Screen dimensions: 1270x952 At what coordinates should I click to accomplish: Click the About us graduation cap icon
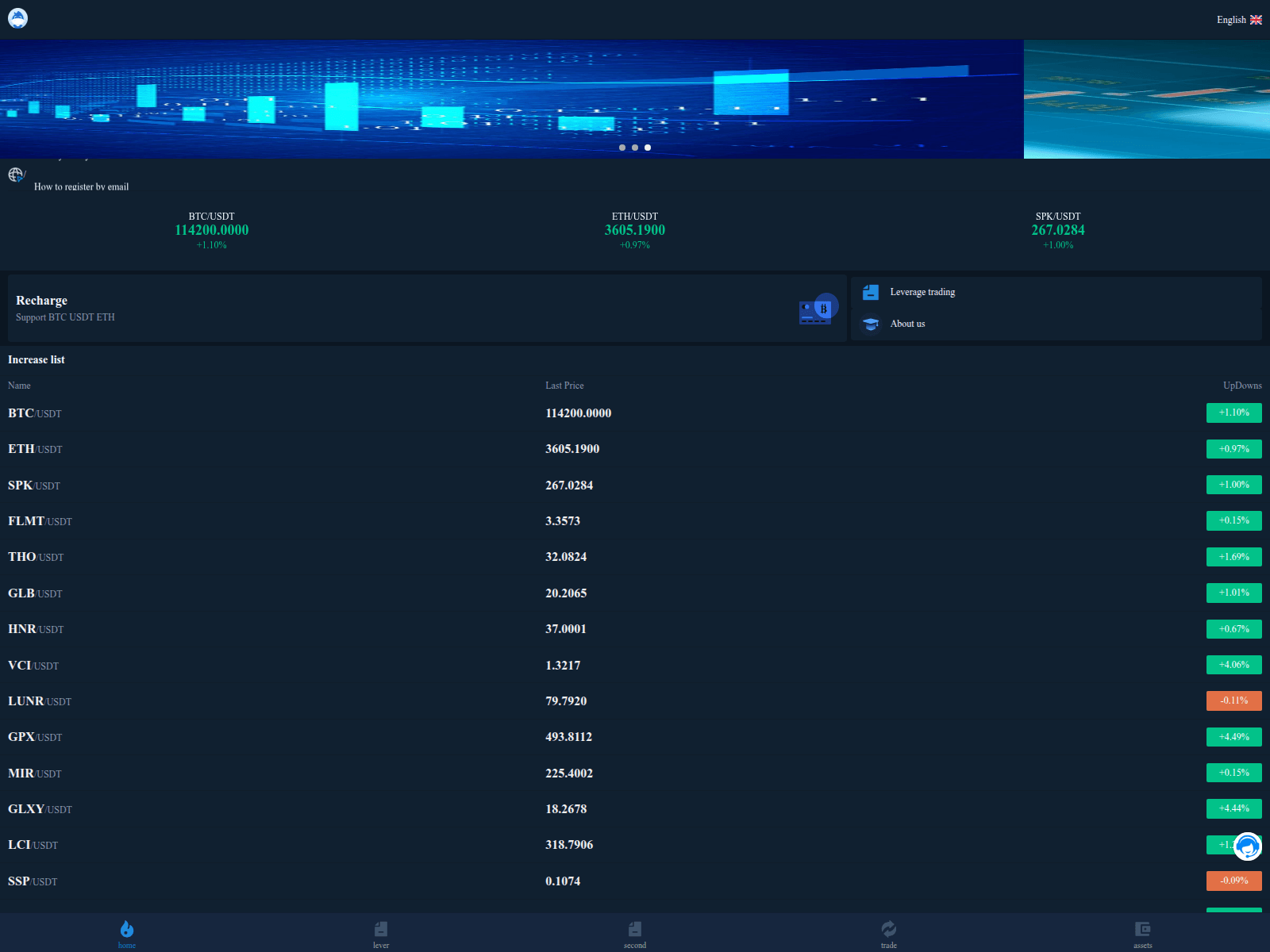871,324
